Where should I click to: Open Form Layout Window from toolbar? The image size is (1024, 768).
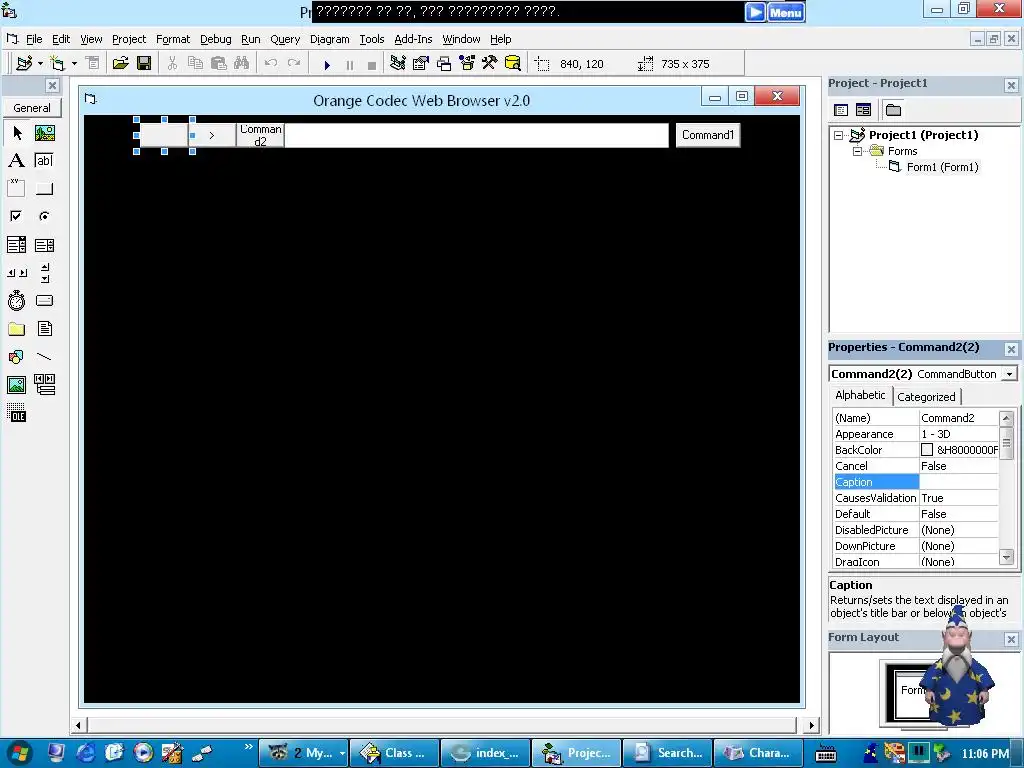pyautogui.click(x=444, y=63)
